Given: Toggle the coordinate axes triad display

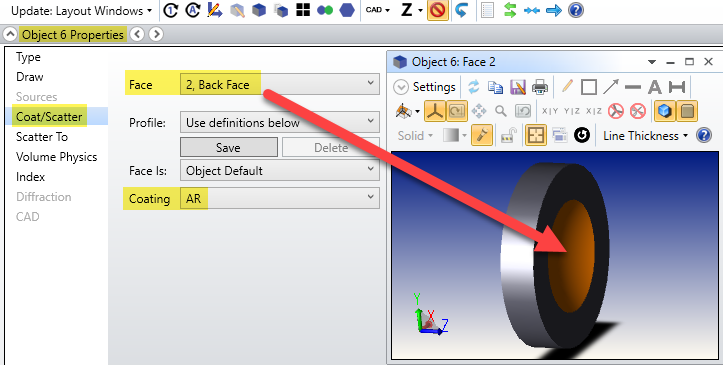Looking at the screenshot, I should (x=435, y=111).
